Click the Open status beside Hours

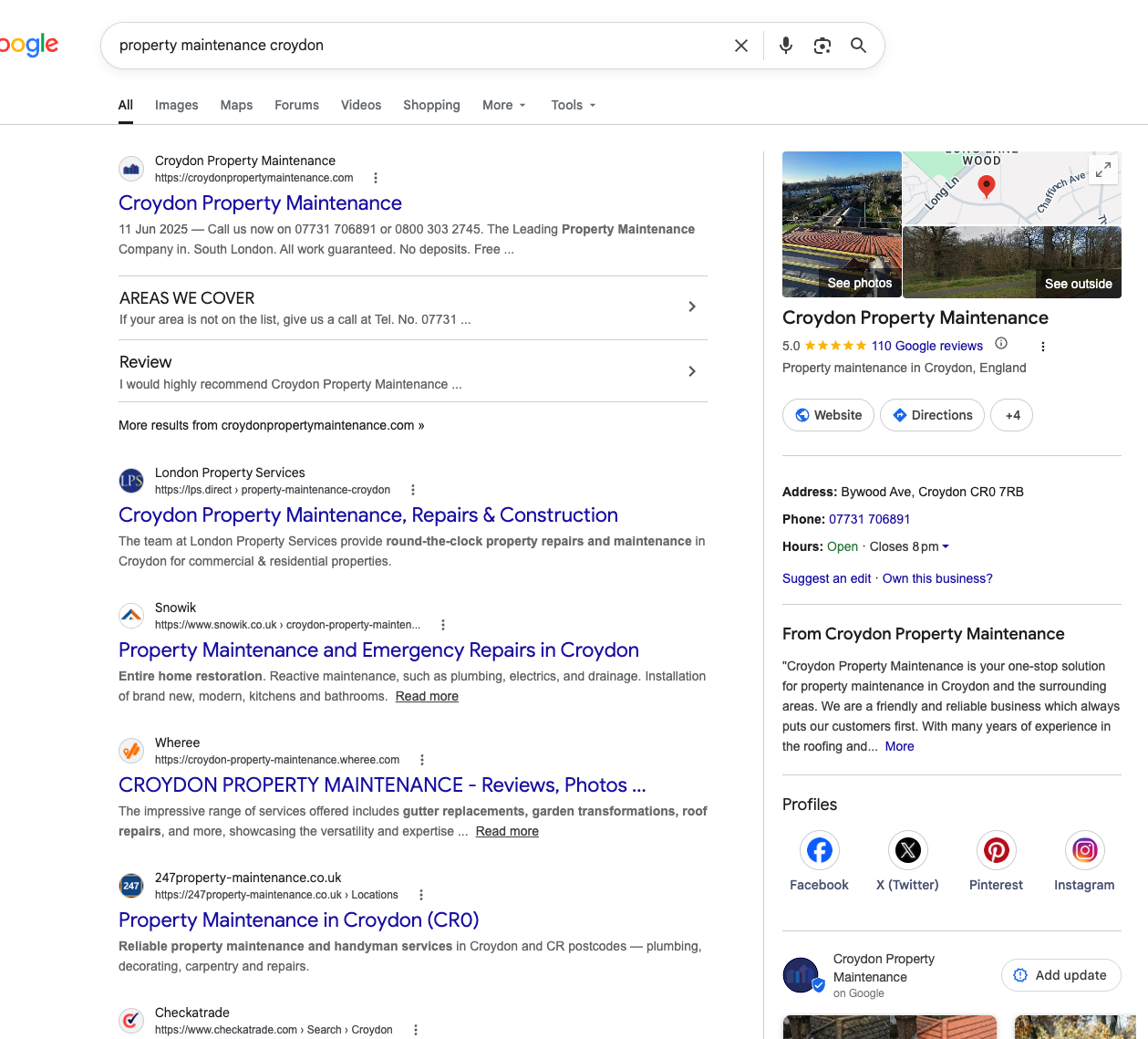[x=843, y=546]
